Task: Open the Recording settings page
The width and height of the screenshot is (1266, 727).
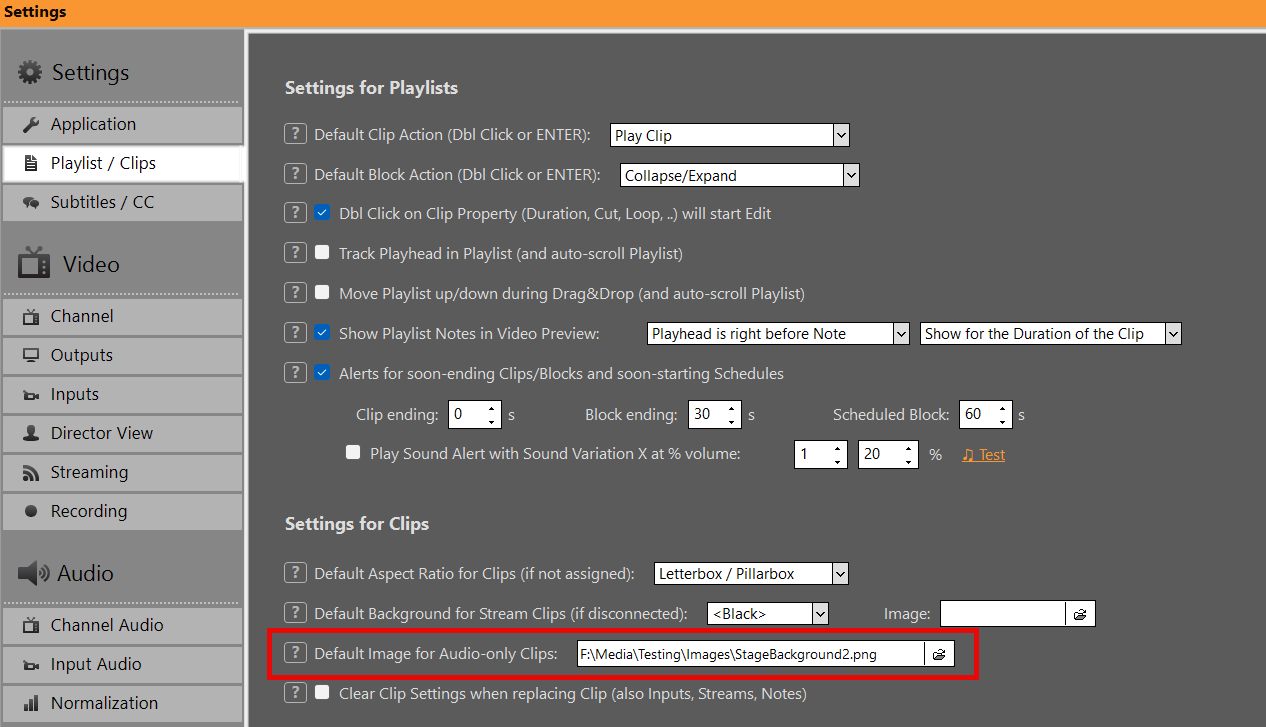Action: [122, 511]
